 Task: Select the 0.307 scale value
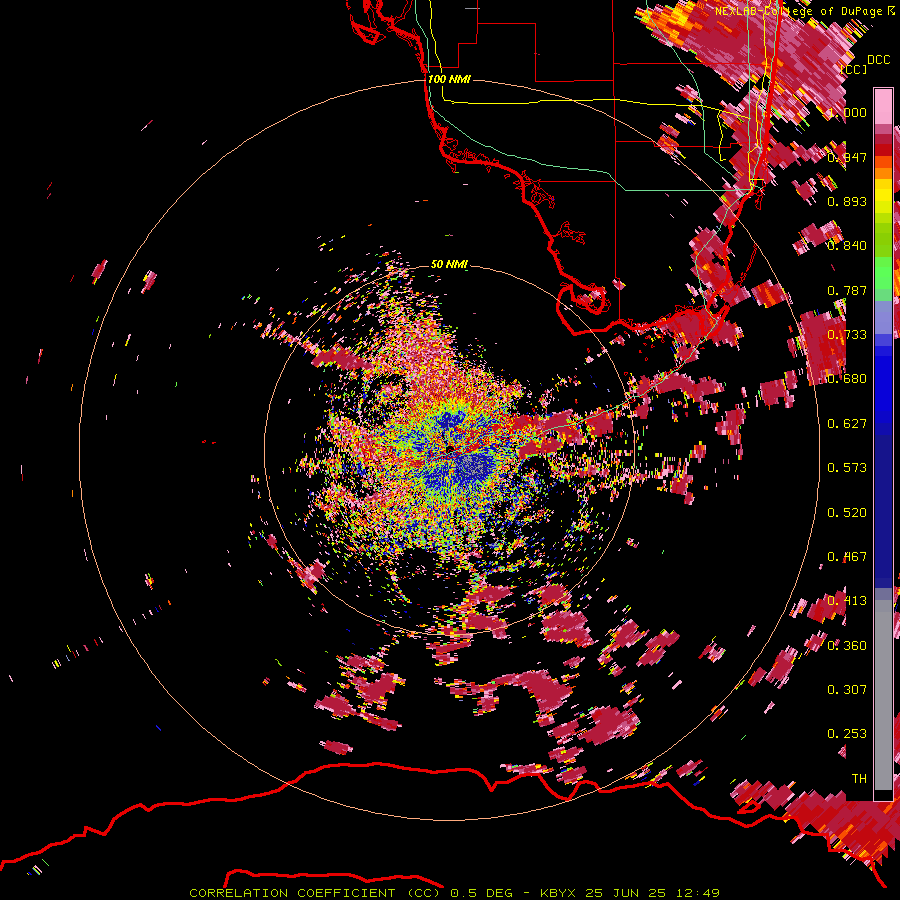847,690
